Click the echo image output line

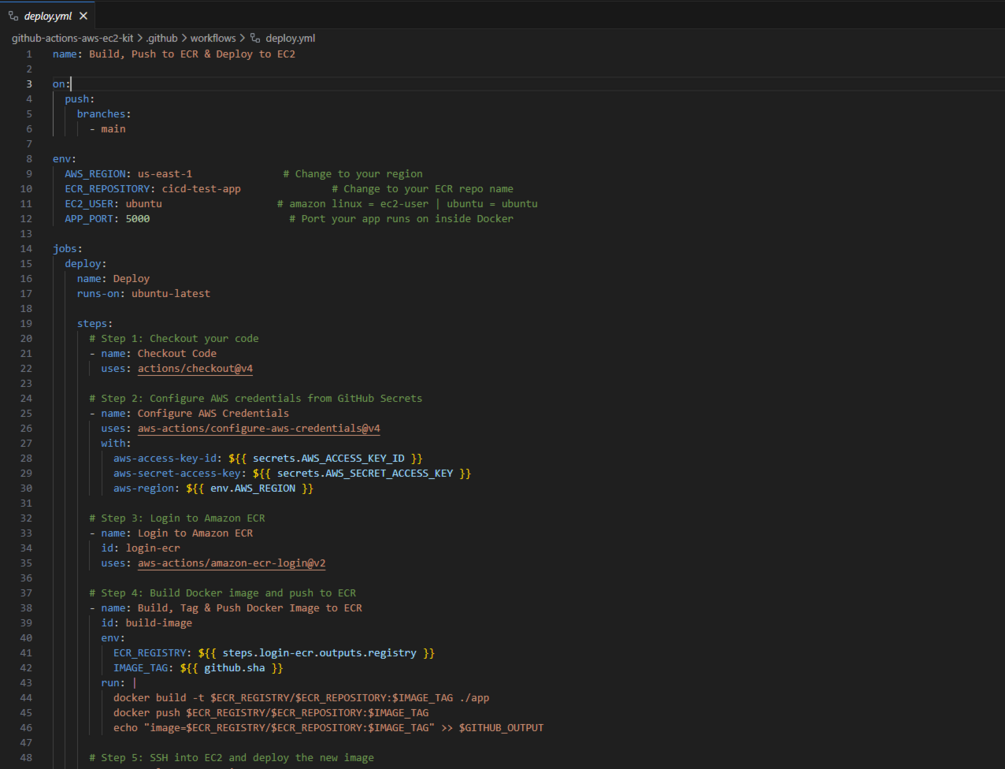(x=328, y=728)
